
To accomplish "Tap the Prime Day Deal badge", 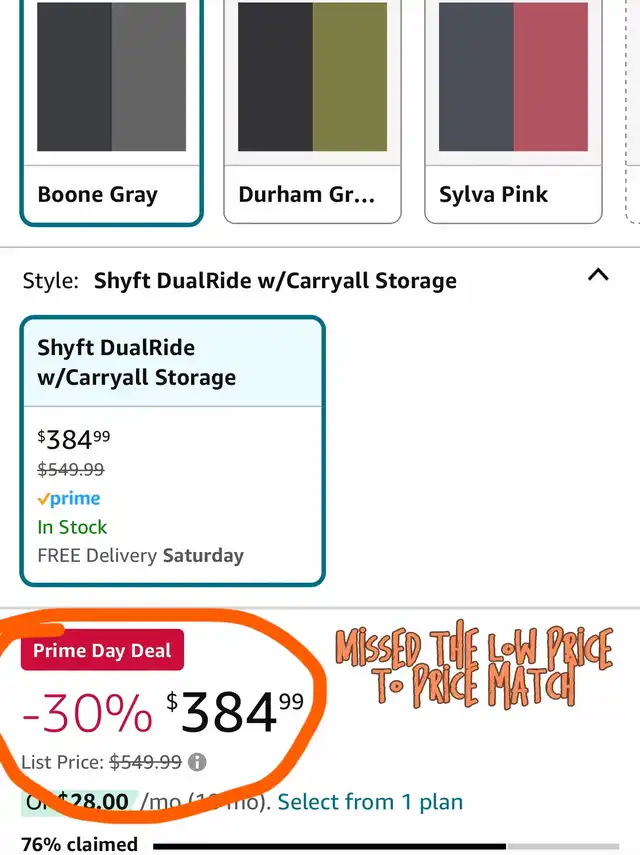I will [102, 651].
